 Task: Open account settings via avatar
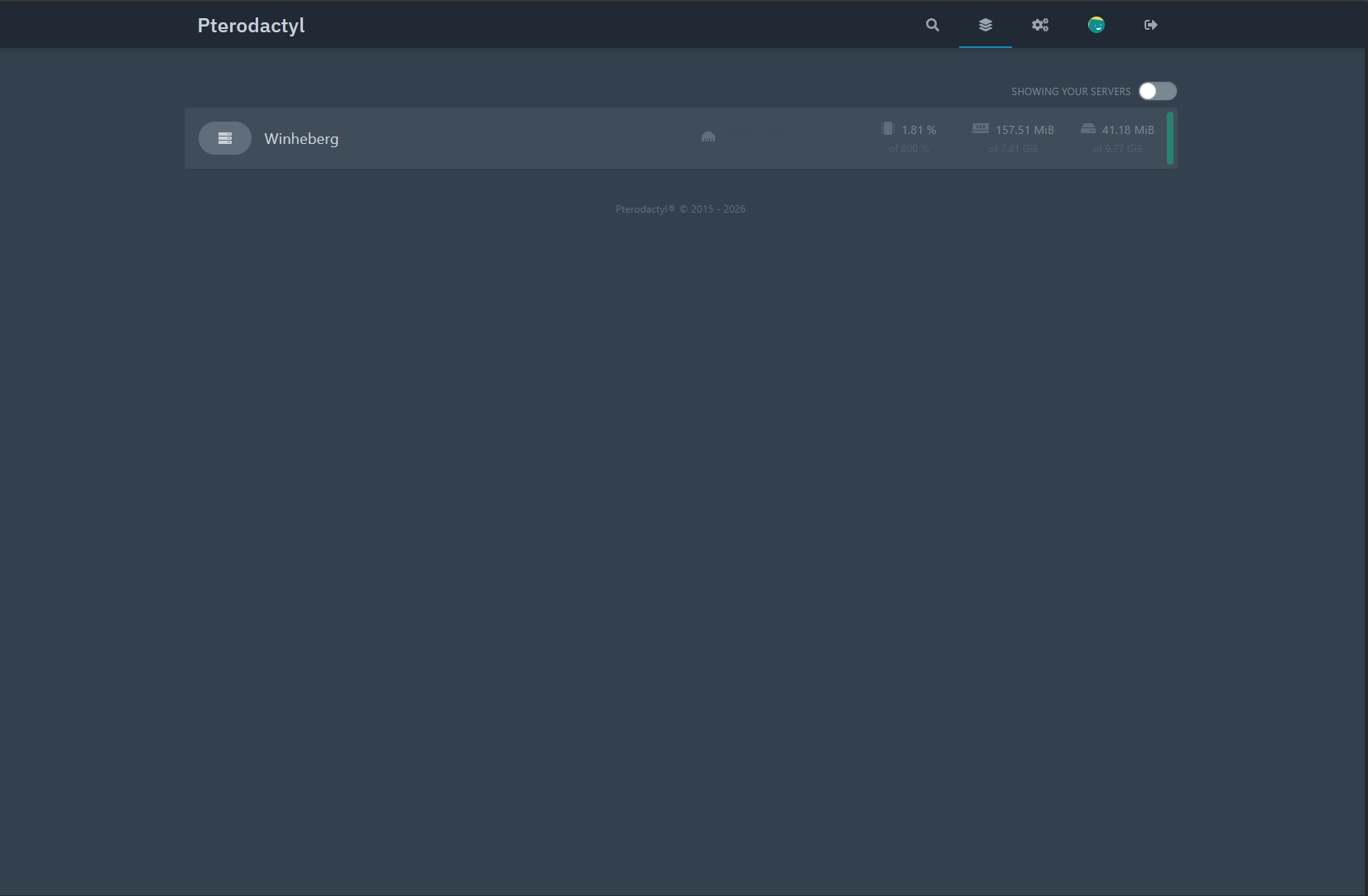(x=1097, y=25)
